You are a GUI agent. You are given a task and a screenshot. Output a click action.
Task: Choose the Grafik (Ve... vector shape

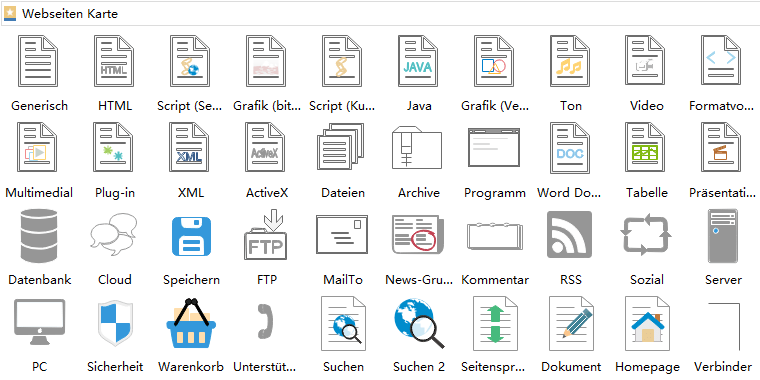point(494,61)
